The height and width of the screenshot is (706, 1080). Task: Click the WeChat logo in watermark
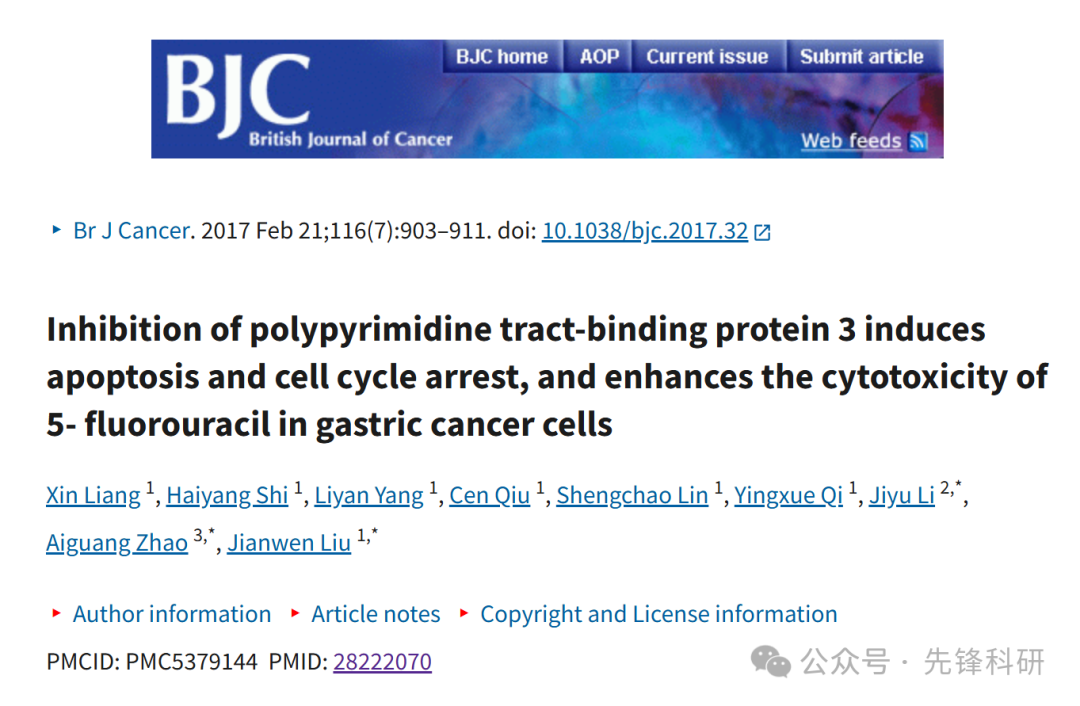(x=770, y=662)
